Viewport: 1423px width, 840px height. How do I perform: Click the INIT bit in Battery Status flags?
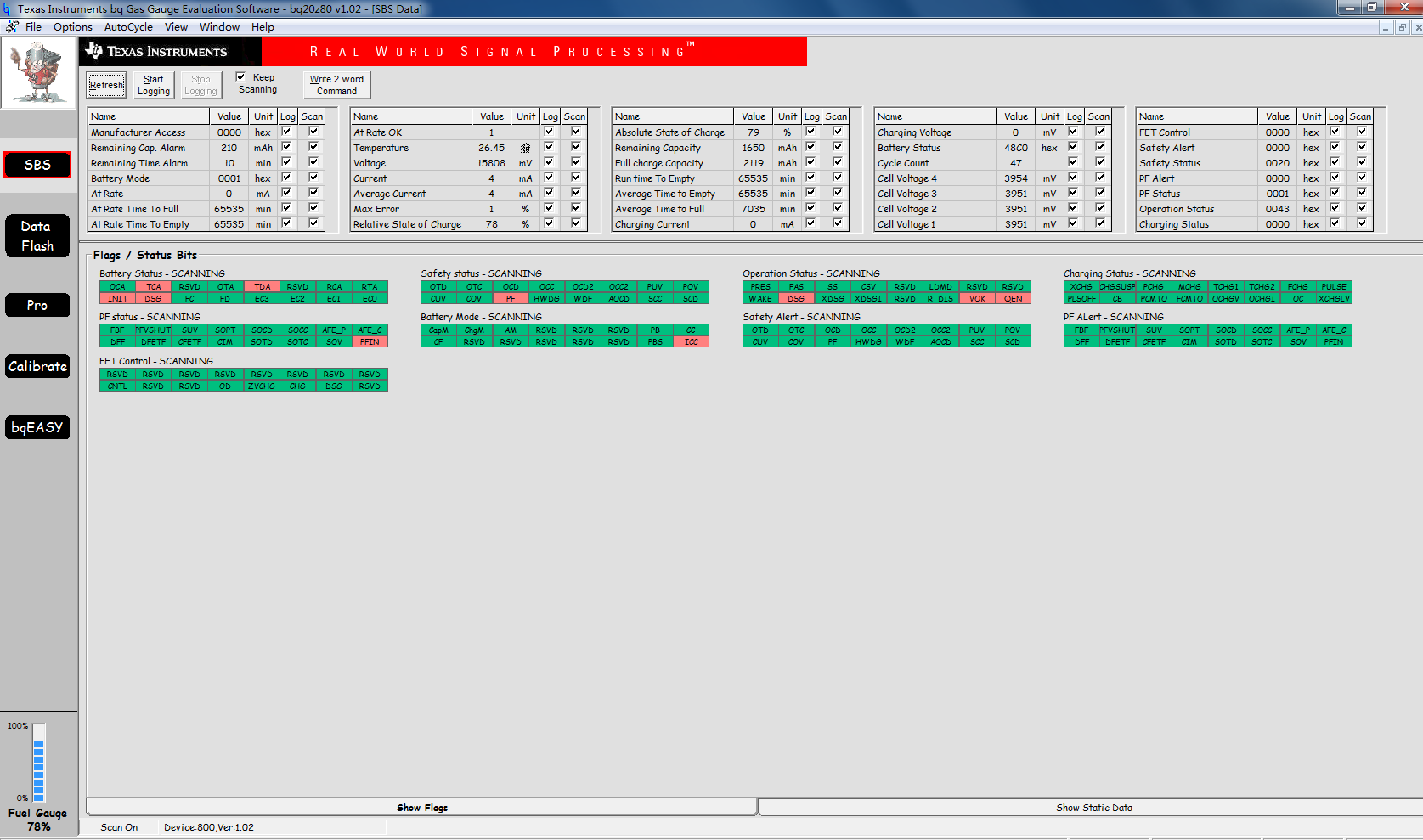click(117, 299)
